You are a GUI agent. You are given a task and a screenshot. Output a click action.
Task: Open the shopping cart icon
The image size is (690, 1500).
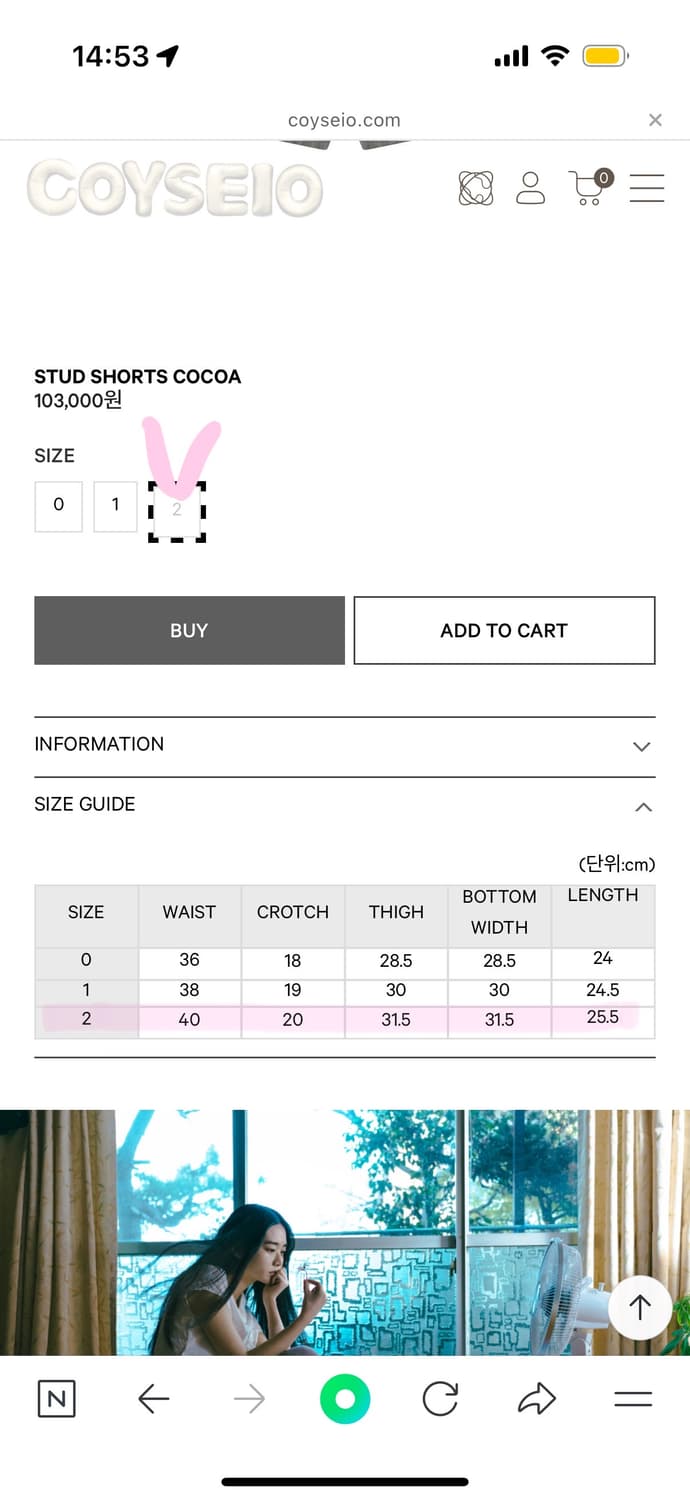(588, 187)
